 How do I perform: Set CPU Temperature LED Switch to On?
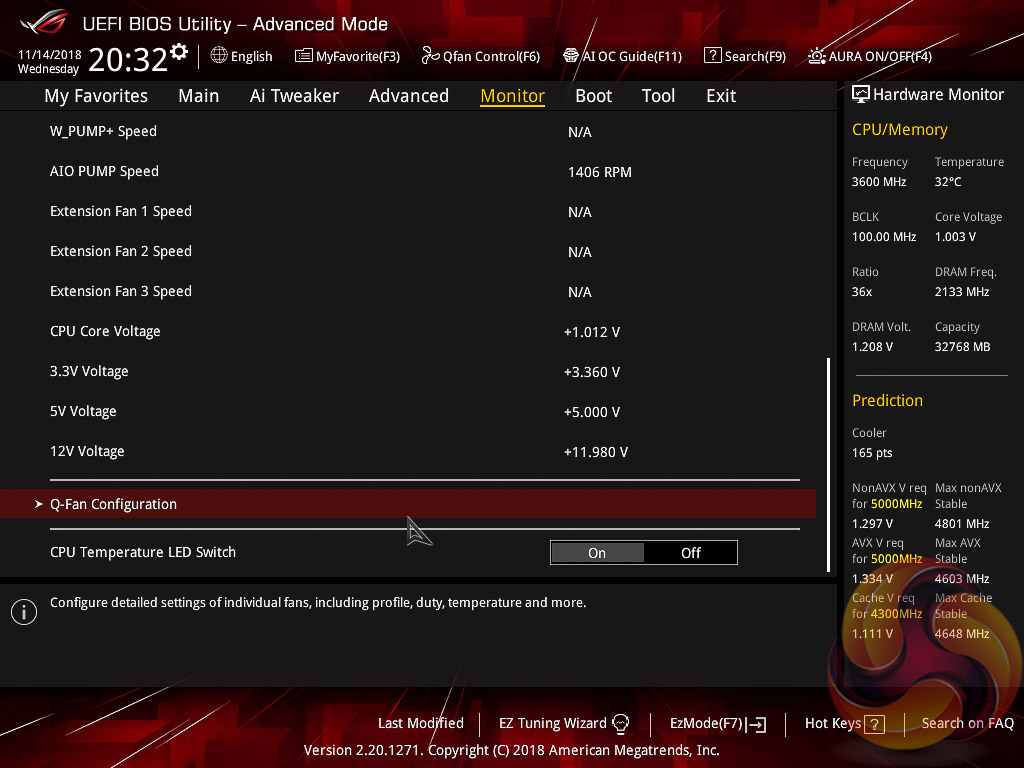pyautogui.click(x=597, y=553)
